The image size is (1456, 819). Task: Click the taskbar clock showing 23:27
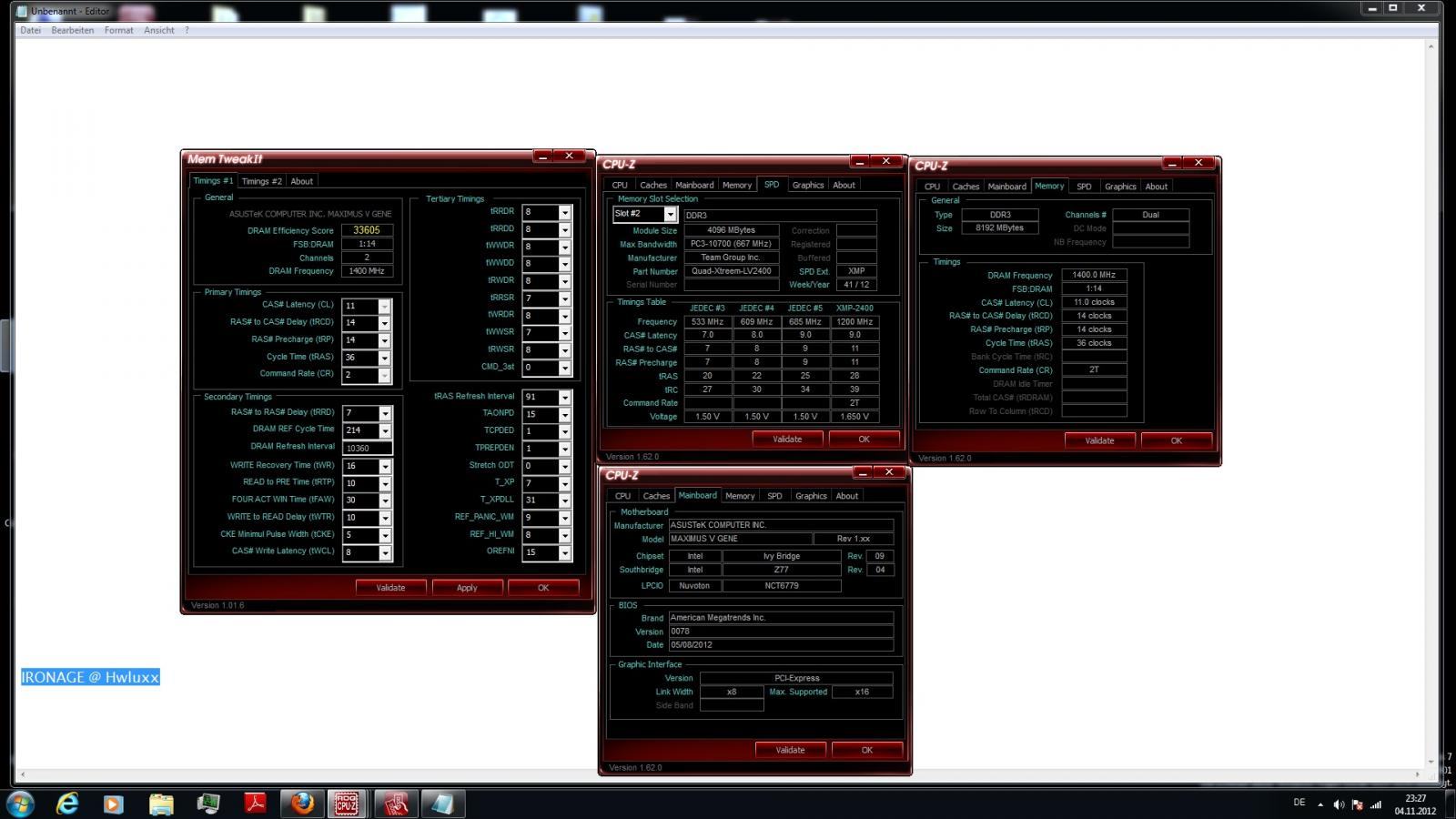[1414, 798]
